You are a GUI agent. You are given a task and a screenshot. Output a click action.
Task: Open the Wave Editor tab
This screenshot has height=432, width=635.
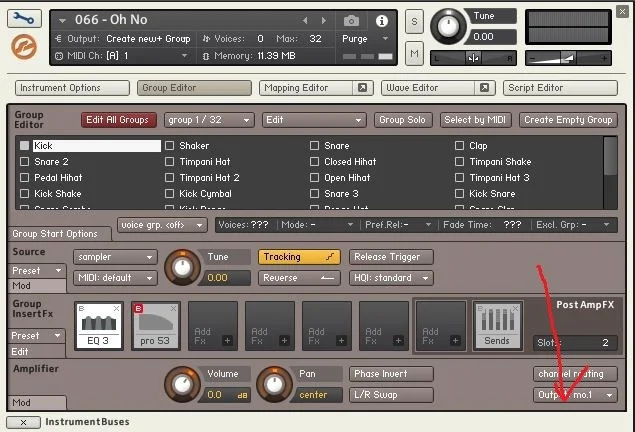click(x=428, y=88)
